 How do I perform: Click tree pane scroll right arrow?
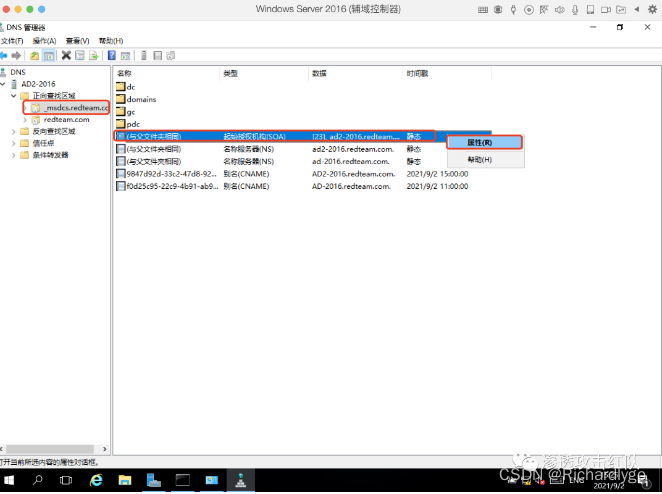[x=105, y=449]
